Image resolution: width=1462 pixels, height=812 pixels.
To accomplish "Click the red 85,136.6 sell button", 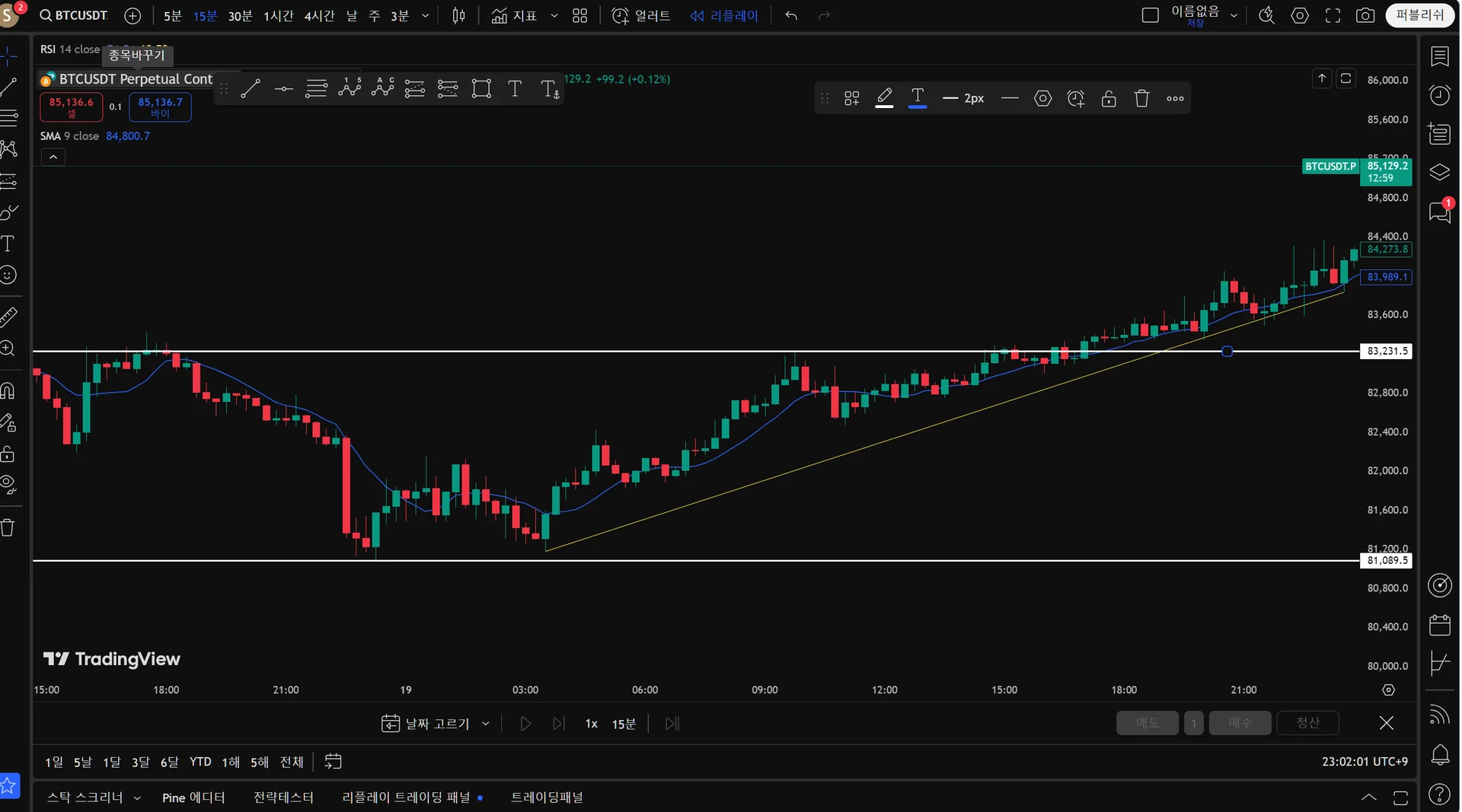I will pos(72,107).
